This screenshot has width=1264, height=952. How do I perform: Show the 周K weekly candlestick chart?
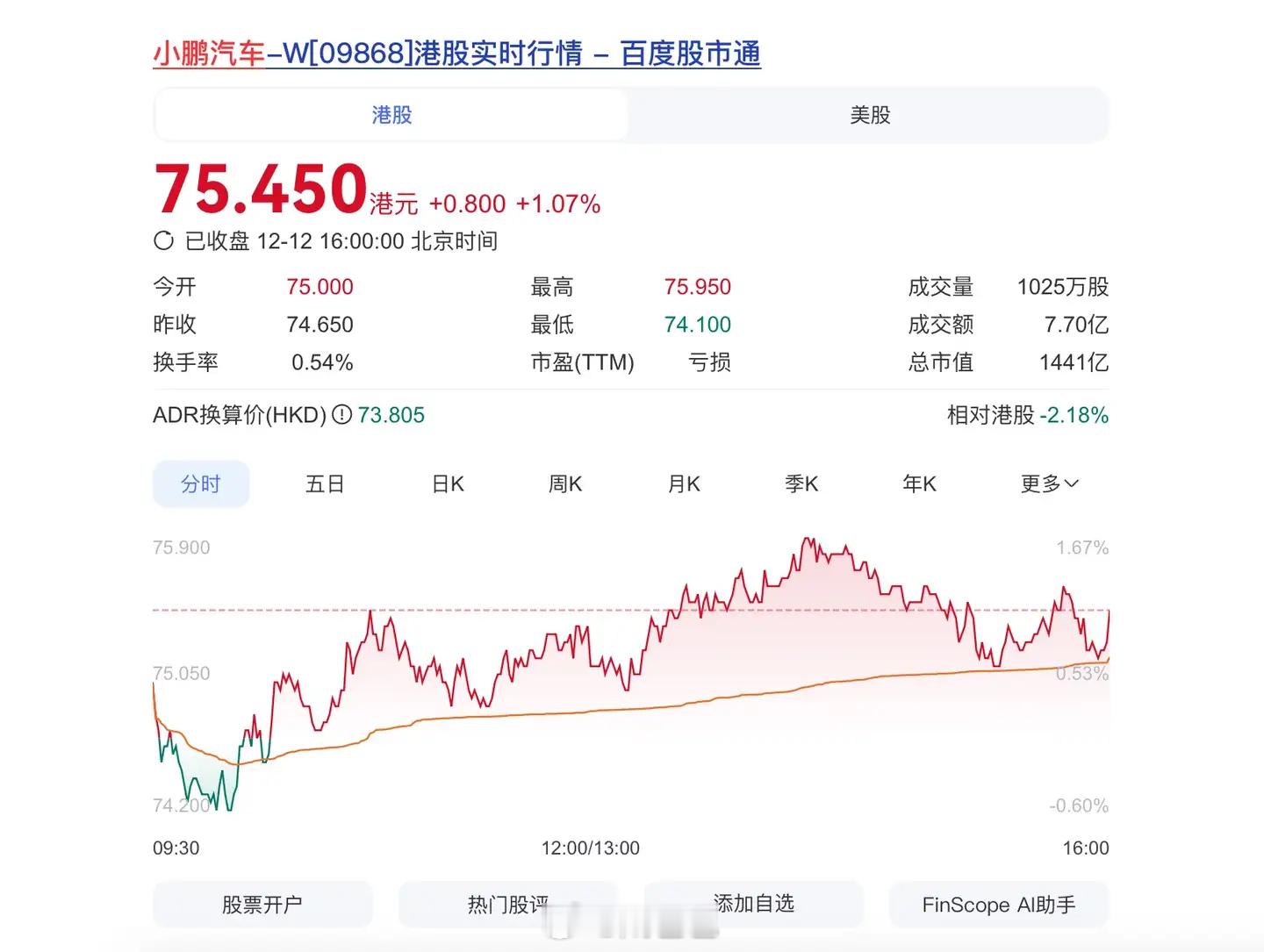[x=565, y=484]
